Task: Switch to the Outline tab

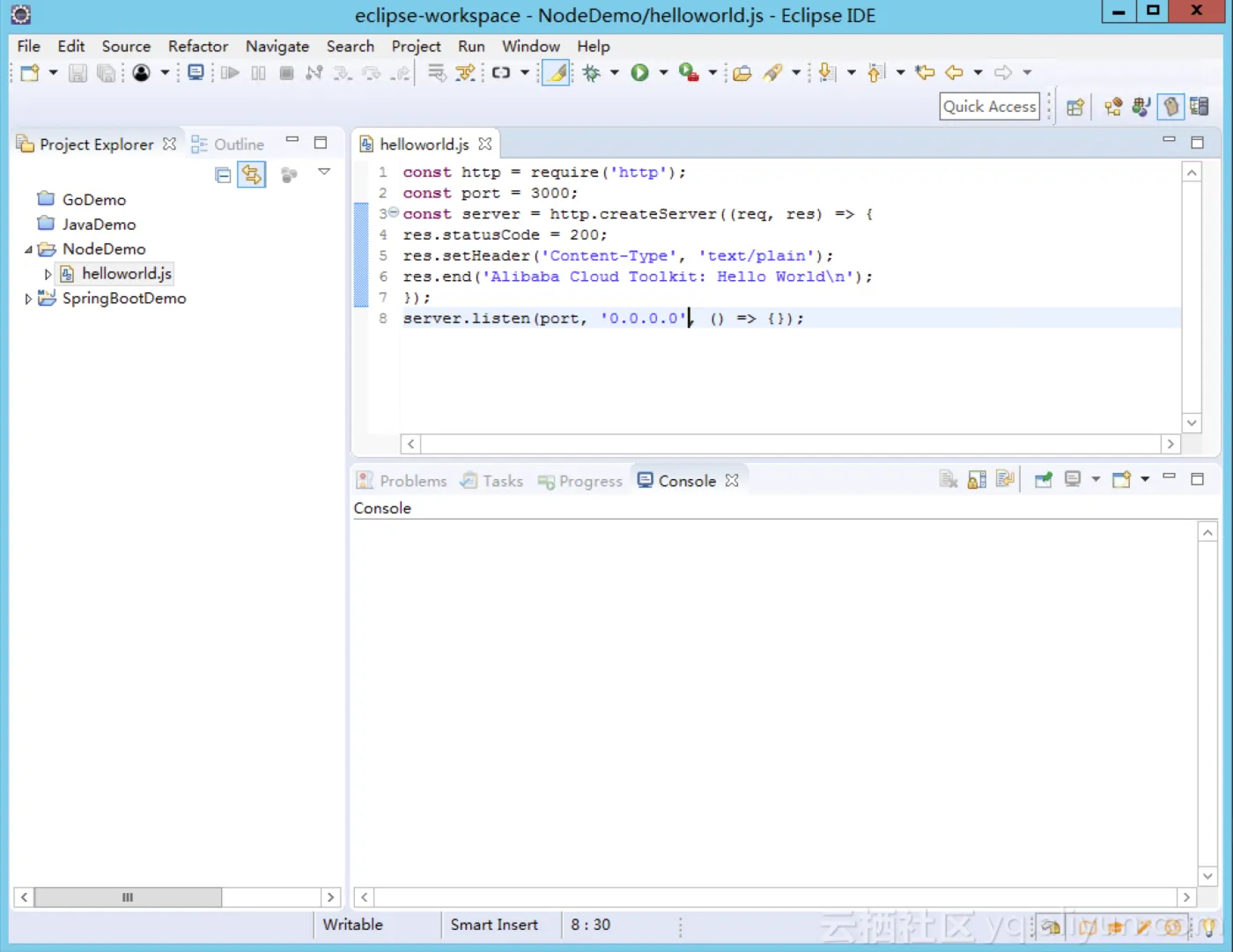Action: [x=228, y=144]
